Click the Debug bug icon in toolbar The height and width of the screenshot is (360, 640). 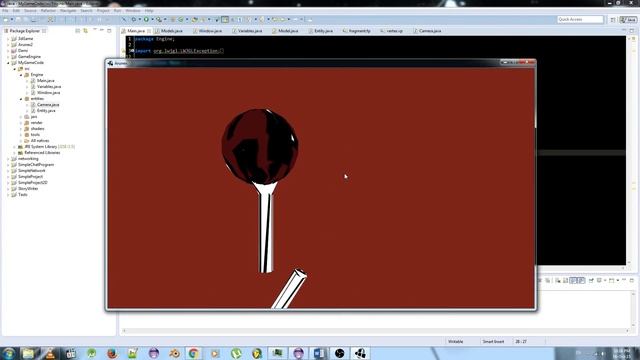pyautogui.click(x=133, y=19)
